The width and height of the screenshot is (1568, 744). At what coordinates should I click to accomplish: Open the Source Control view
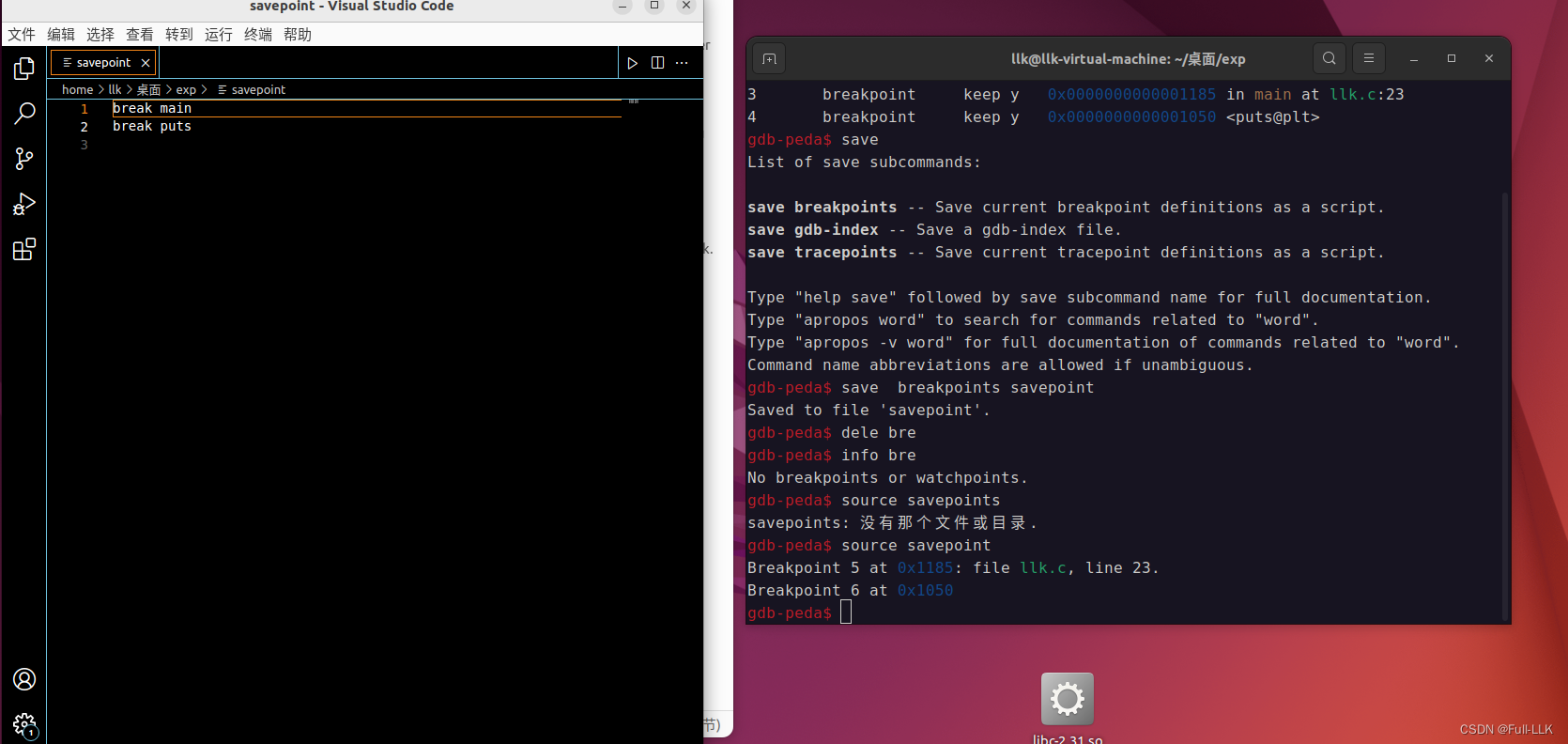point(24,159)
